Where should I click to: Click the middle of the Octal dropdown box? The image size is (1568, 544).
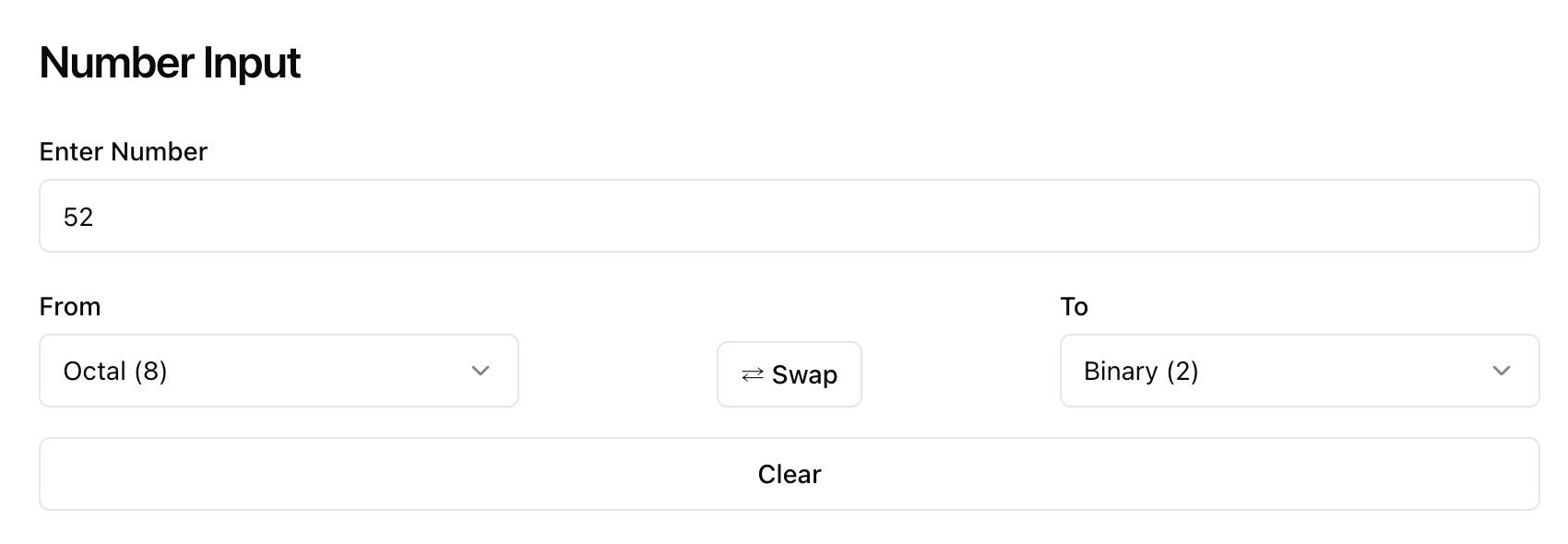point(279,371)
